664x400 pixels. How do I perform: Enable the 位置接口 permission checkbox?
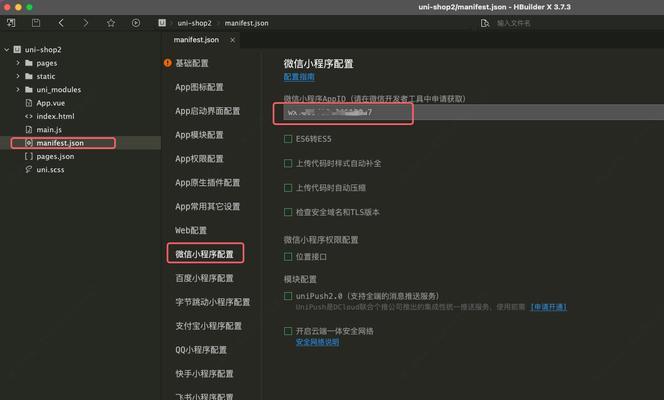pyautogui.click(x=288, y=257)
